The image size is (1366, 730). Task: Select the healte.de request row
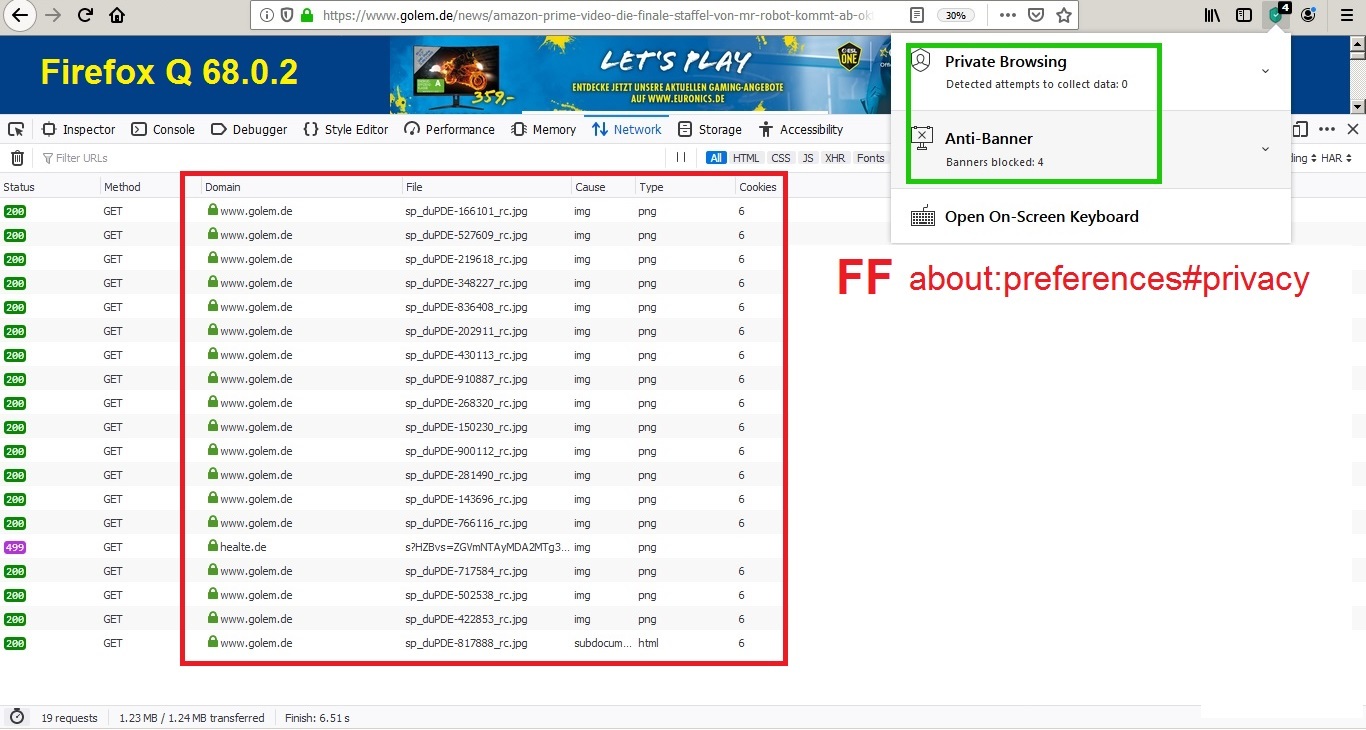click(683, 547)
